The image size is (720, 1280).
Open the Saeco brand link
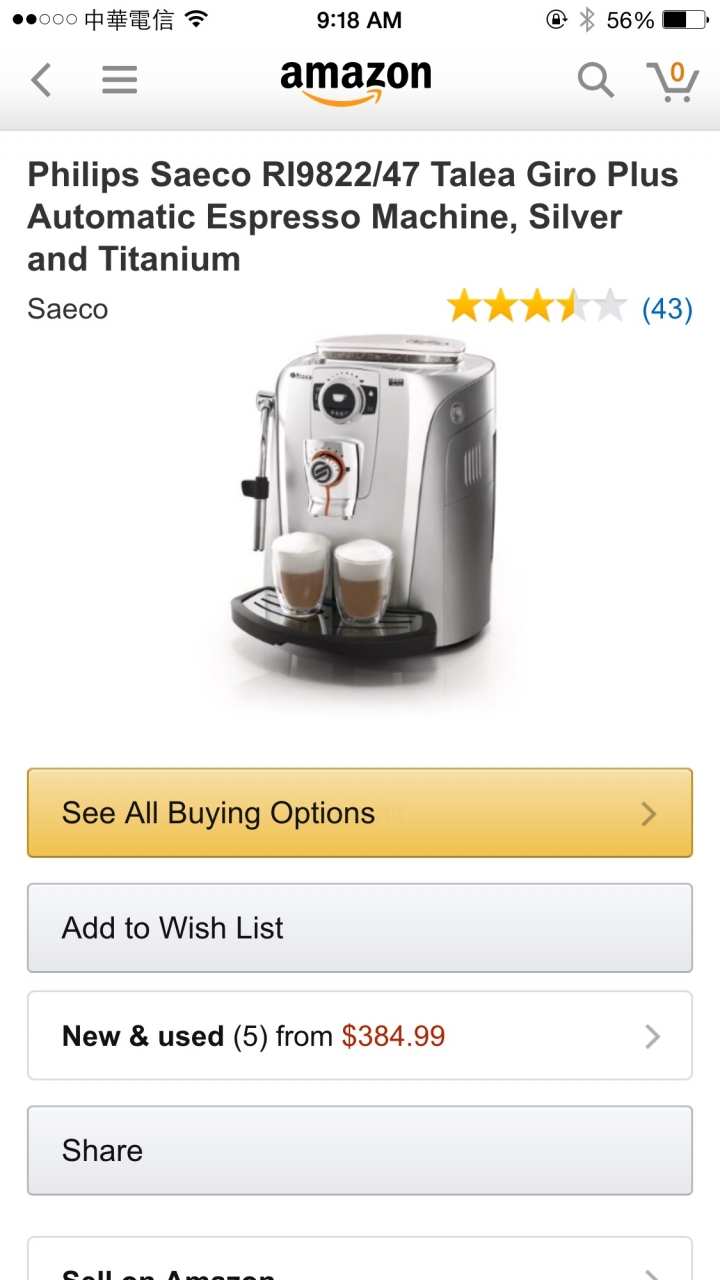[x=68, y=309]
